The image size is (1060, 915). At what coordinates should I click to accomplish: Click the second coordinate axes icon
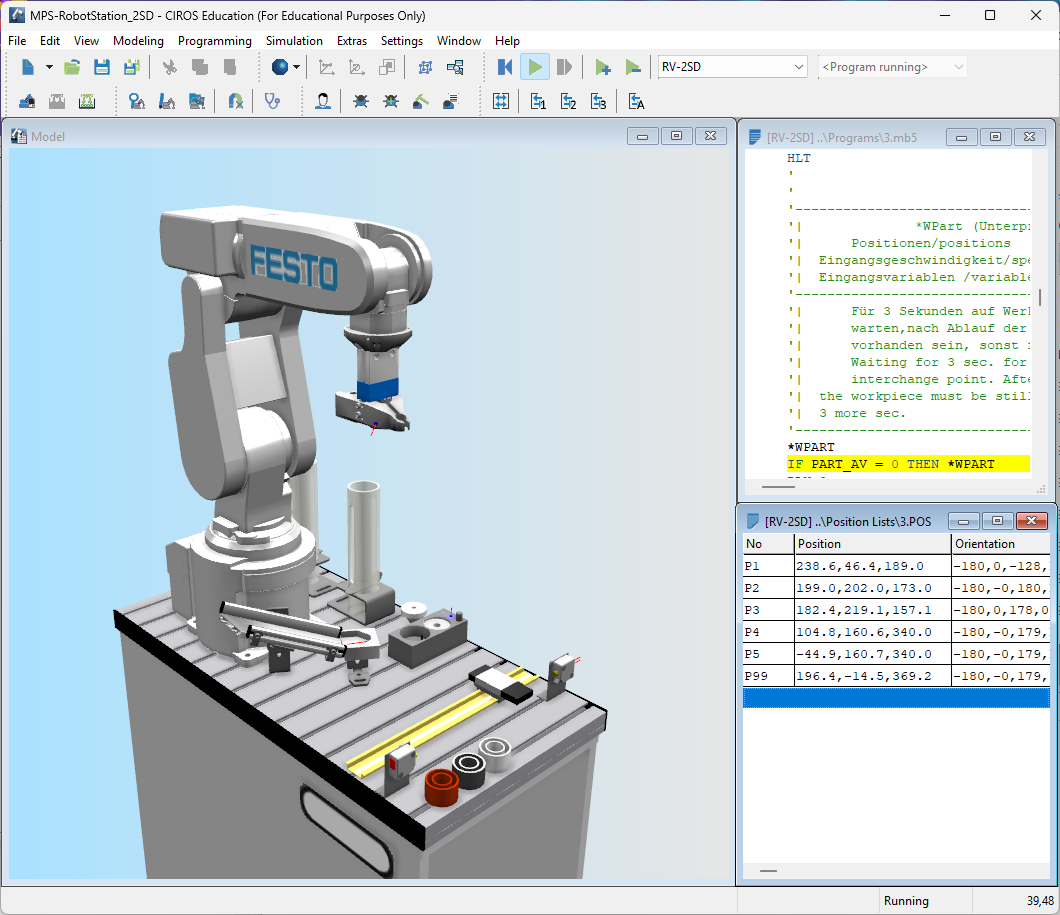pyautogui.click(x=356, y=67)
